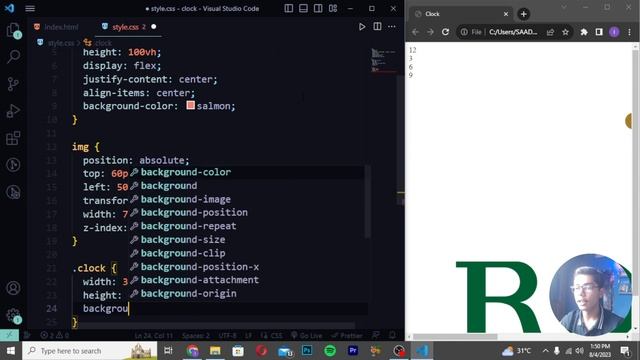Share the page from Chrome address bar
The image size is (640, 360).
tap(550, 32)
